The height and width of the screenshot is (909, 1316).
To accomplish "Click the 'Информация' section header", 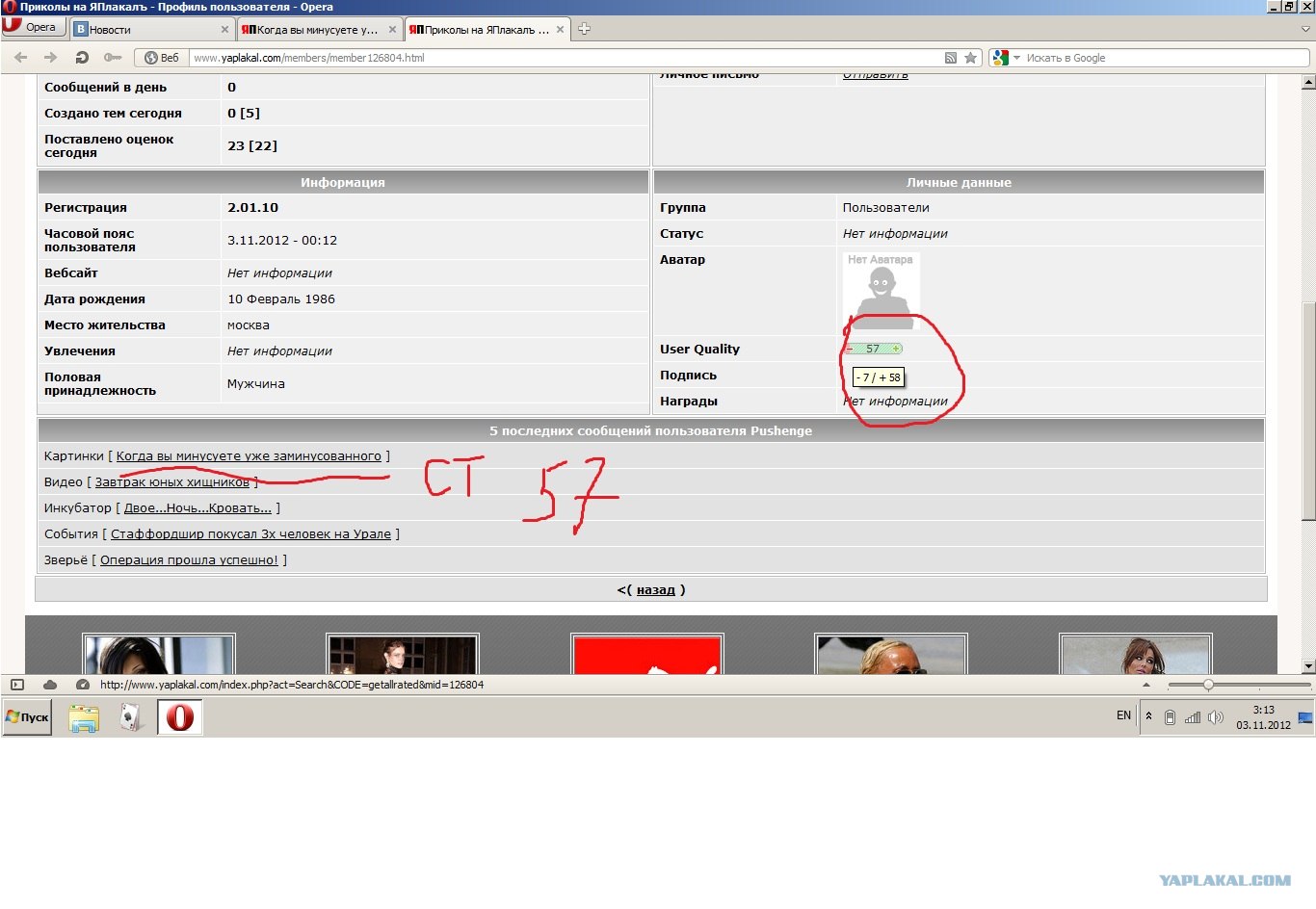I will 343,182.
